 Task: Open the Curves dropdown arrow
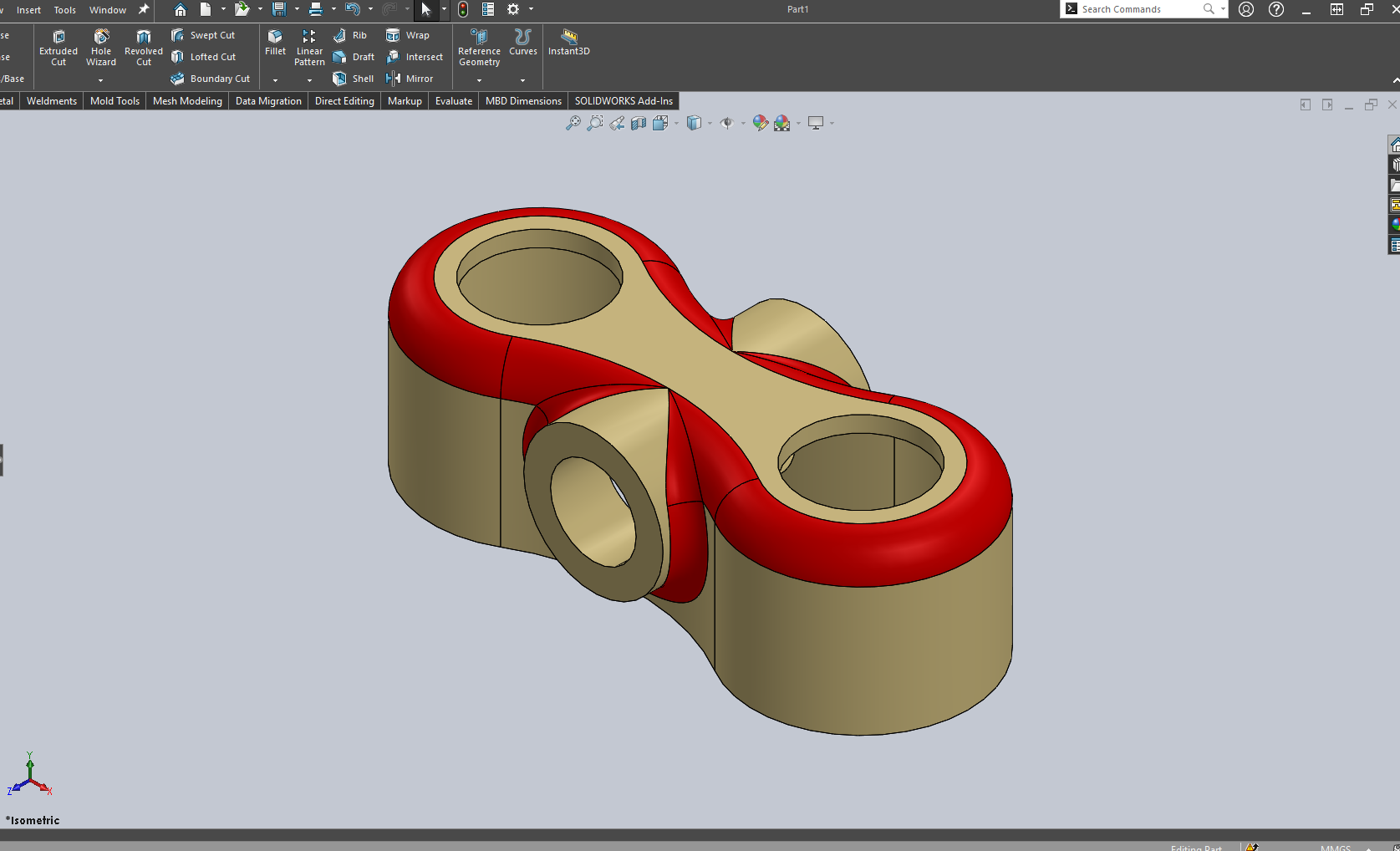point(522,80)
